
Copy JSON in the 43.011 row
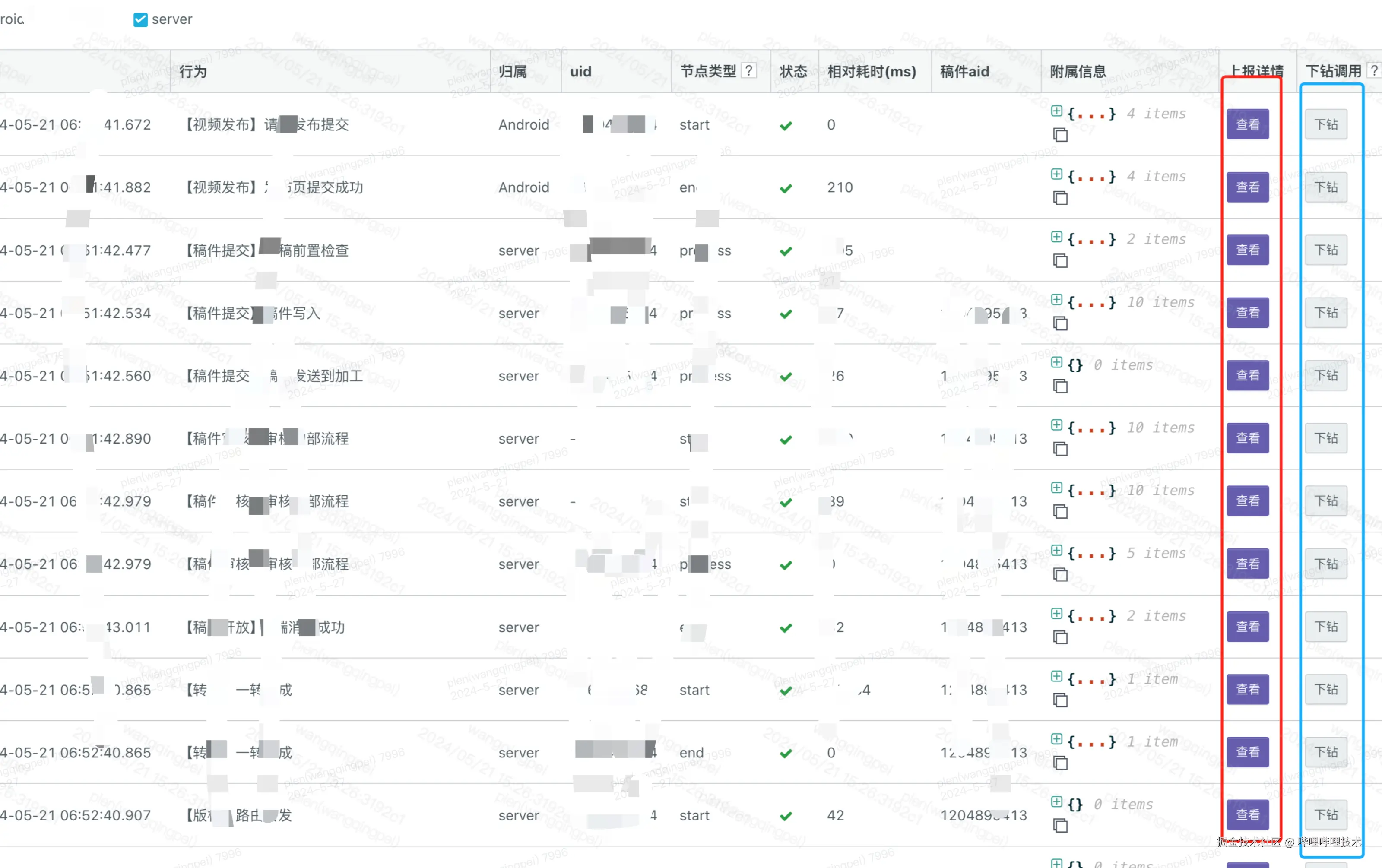point(1060,637)
